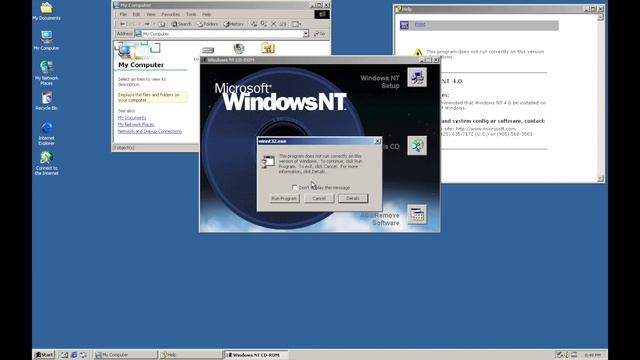Open Views dropdown arrow in toolbar

(300, 24)
